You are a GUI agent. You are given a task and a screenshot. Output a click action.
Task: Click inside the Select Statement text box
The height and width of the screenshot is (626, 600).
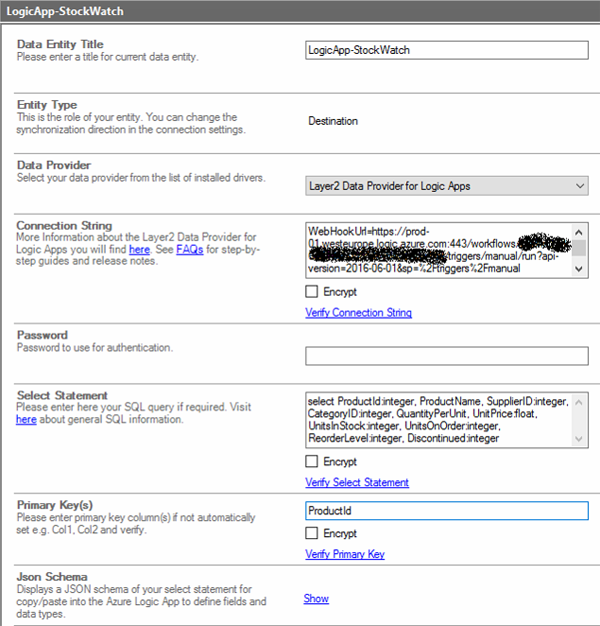point(438,419)
